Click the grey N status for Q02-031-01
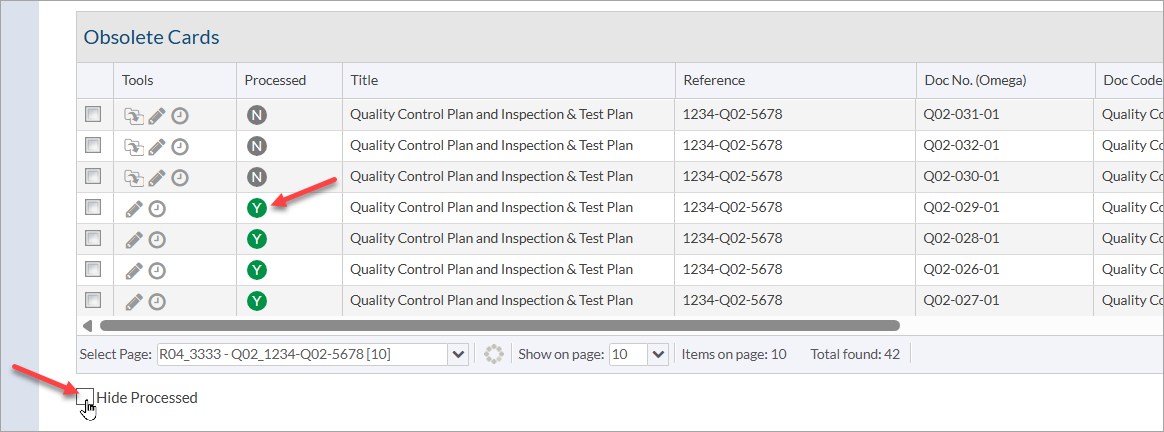The image size is (1164, 432). tap(257, 115)
